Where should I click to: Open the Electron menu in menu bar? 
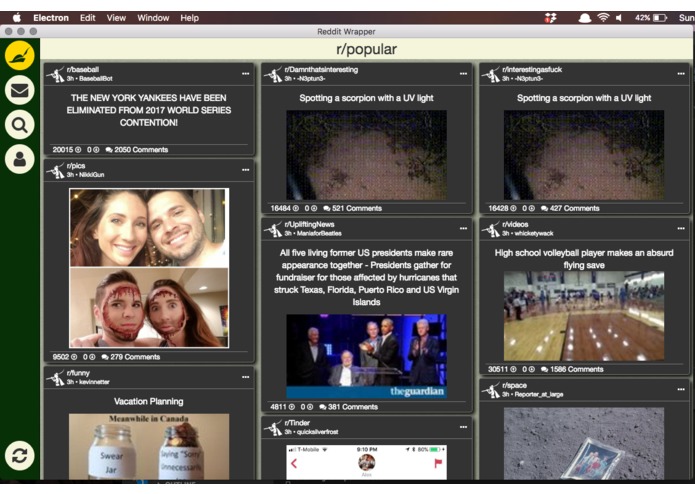point(51,18)
